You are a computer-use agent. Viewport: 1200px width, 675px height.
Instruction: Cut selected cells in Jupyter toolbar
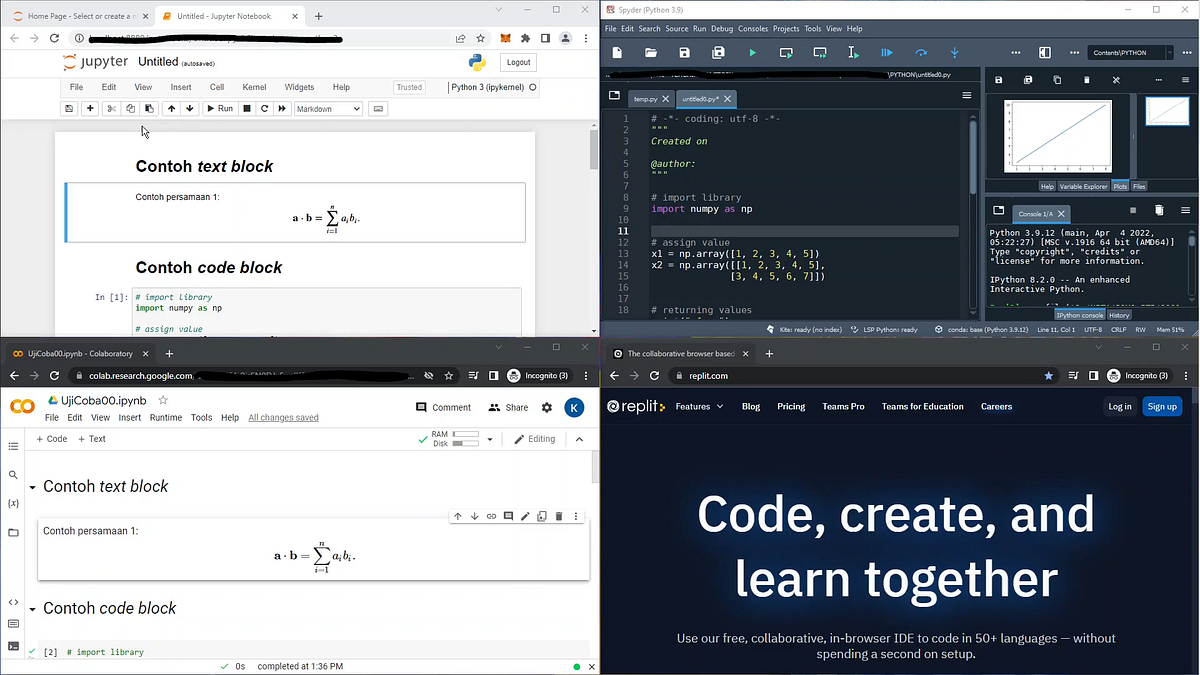click(114, 109)
